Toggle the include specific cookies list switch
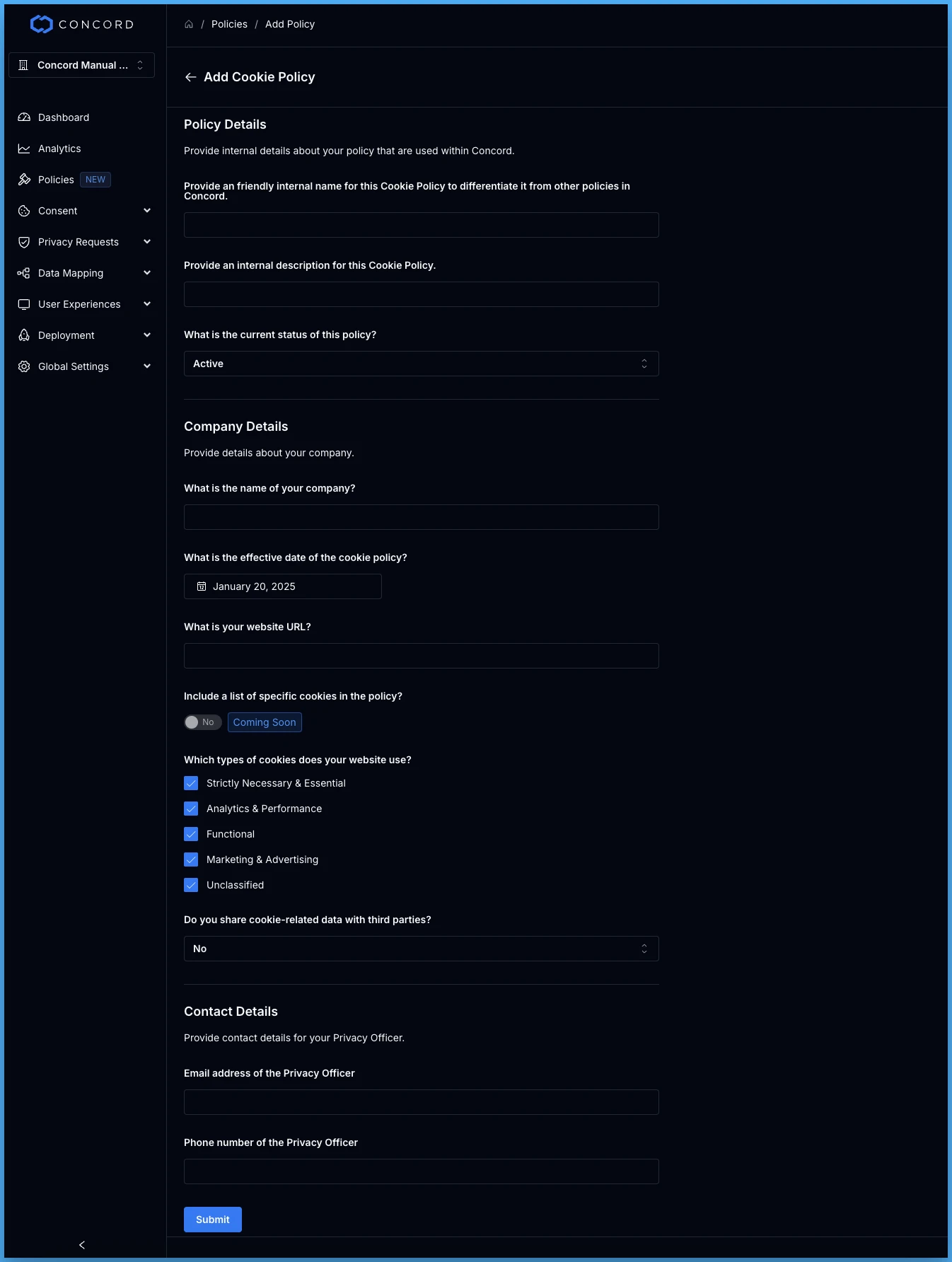 click(x=203, y=722)
